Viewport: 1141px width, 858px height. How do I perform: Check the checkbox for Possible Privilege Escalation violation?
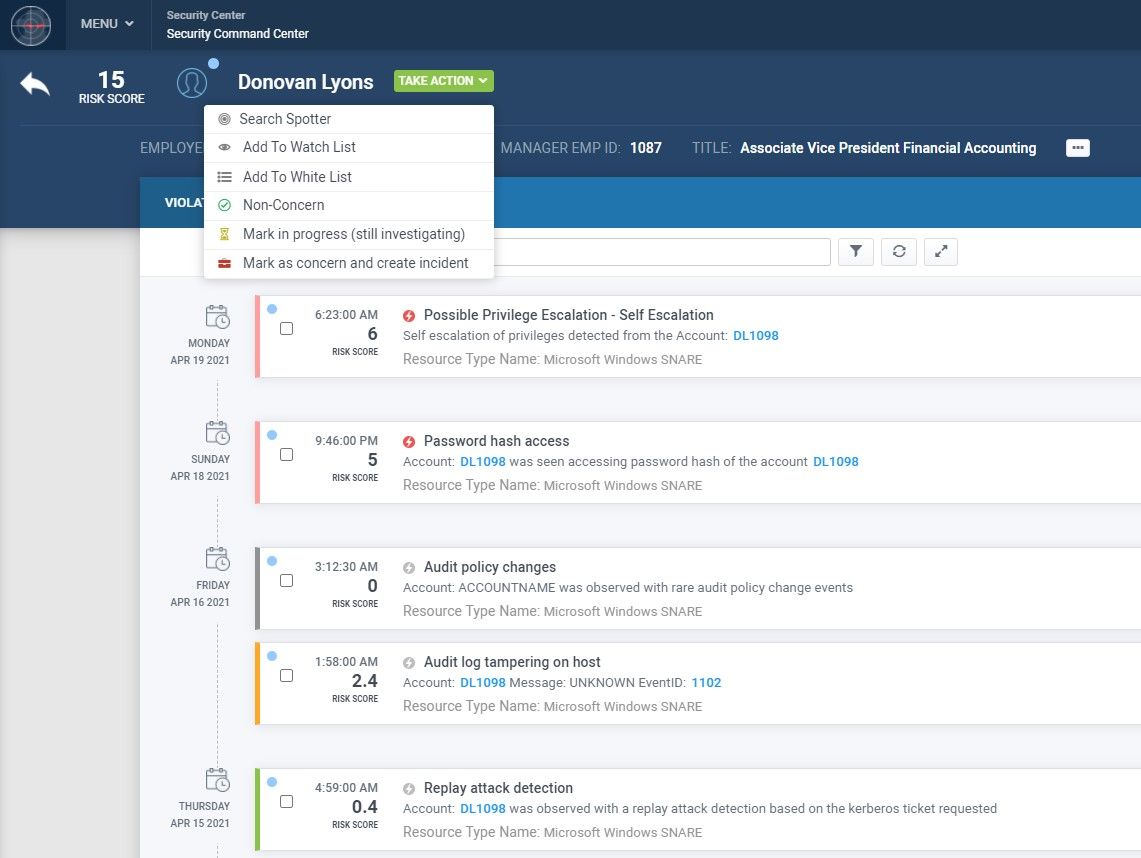click(287, 328)
